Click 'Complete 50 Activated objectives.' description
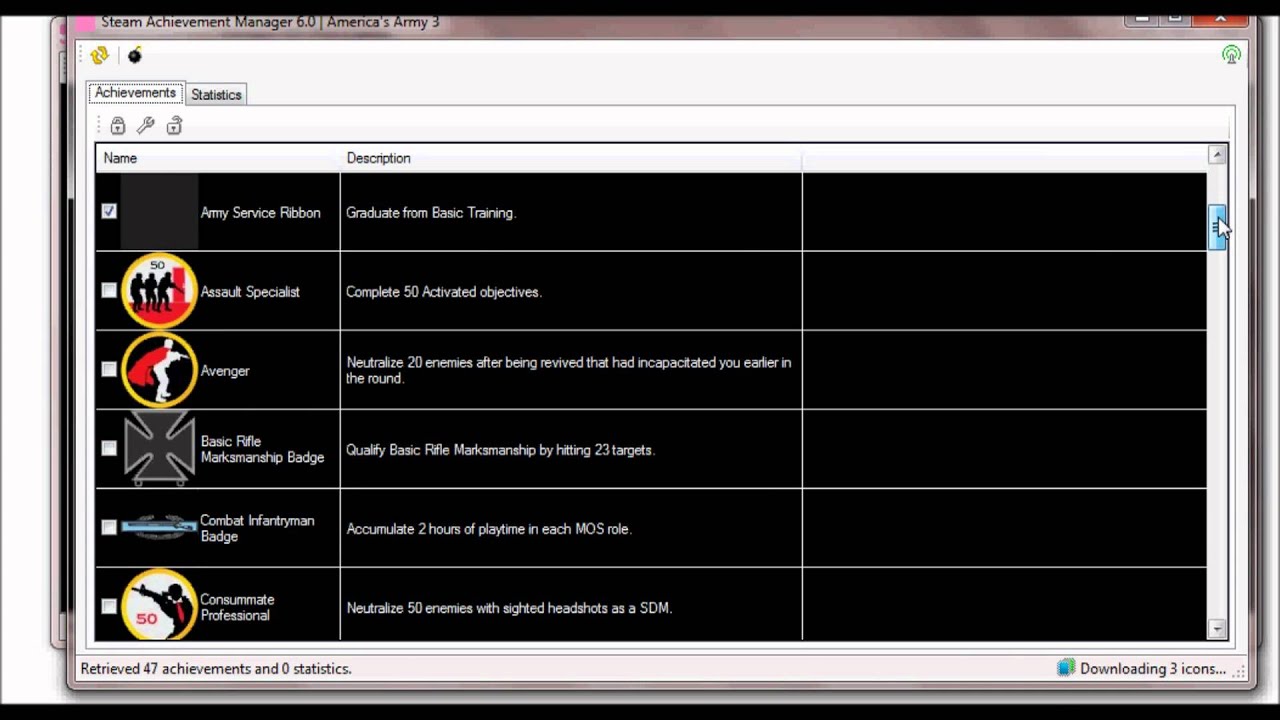Viewport: 1280px width, 720px height. tap(444, 292)
